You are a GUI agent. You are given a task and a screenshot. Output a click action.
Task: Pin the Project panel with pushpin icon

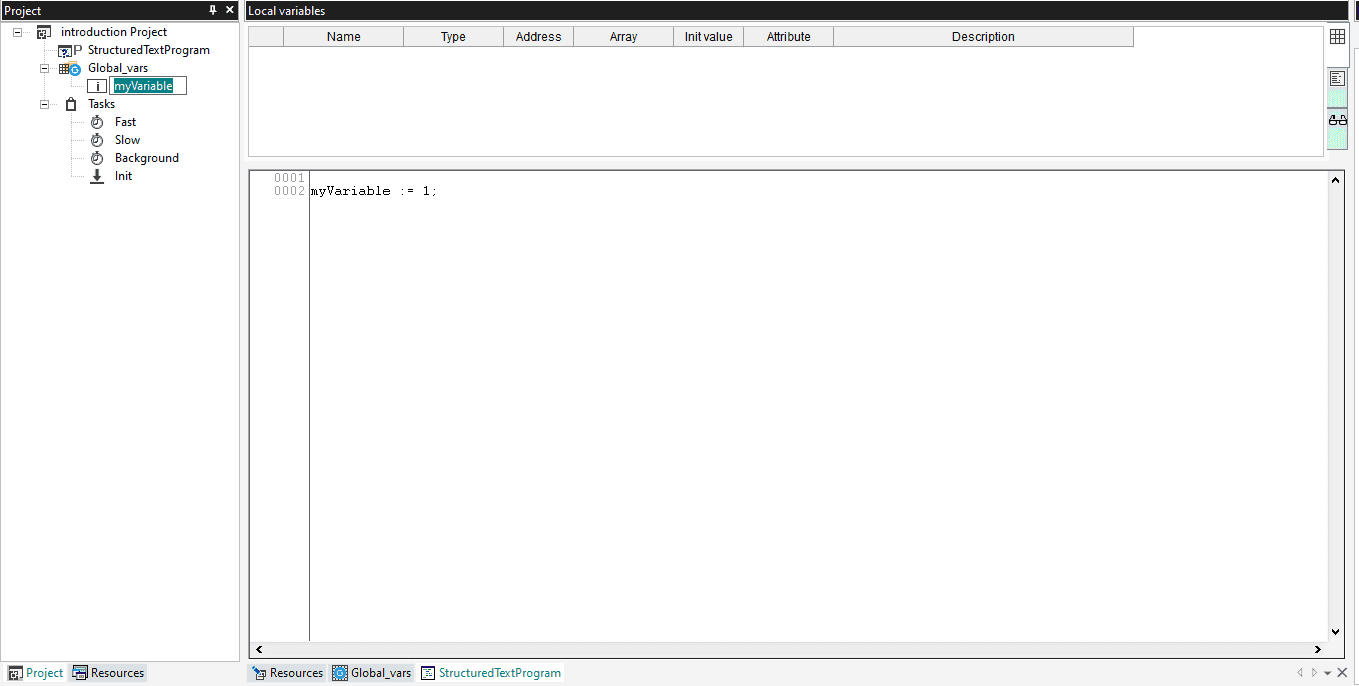tap(212, 10)
